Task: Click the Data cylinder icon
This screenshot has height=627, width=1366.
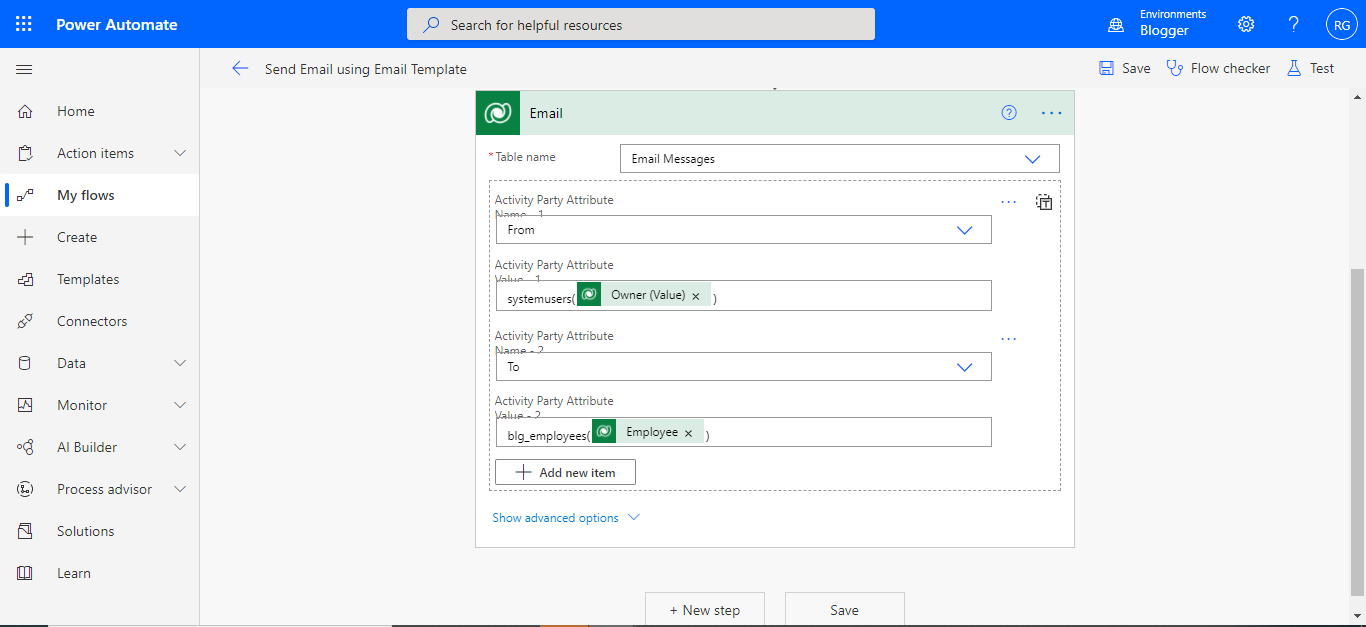Action: point(25,363)
